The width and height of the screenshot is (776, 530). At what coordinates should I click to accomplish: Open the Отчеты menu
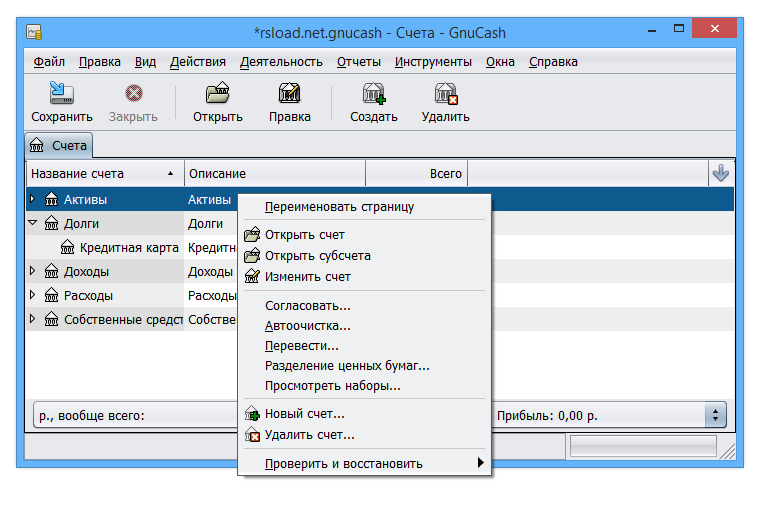click(359, 62)
